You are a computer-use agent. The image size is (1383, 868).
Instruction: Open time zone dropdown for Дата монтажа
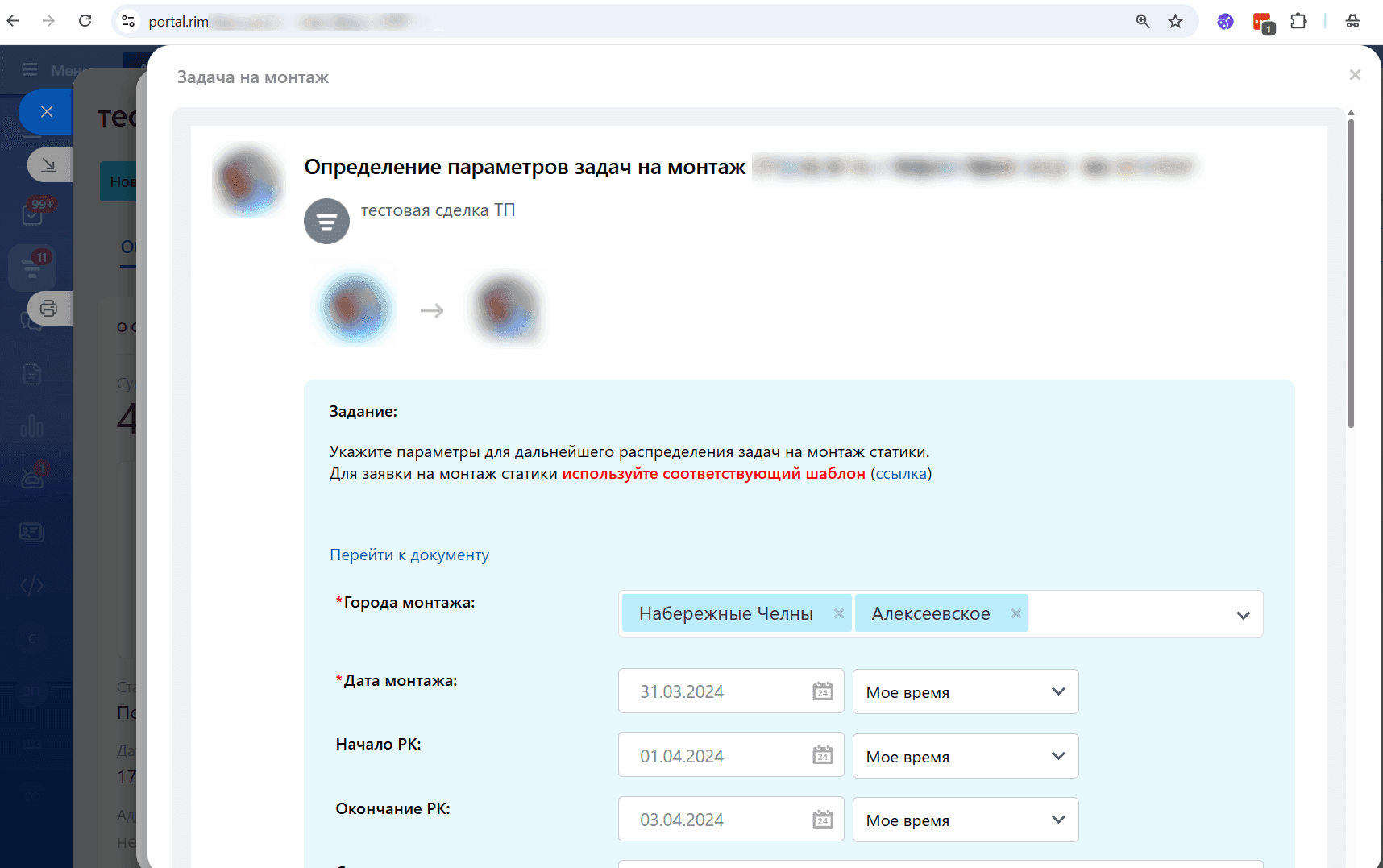pyautogui.click(x=965, y=692)
